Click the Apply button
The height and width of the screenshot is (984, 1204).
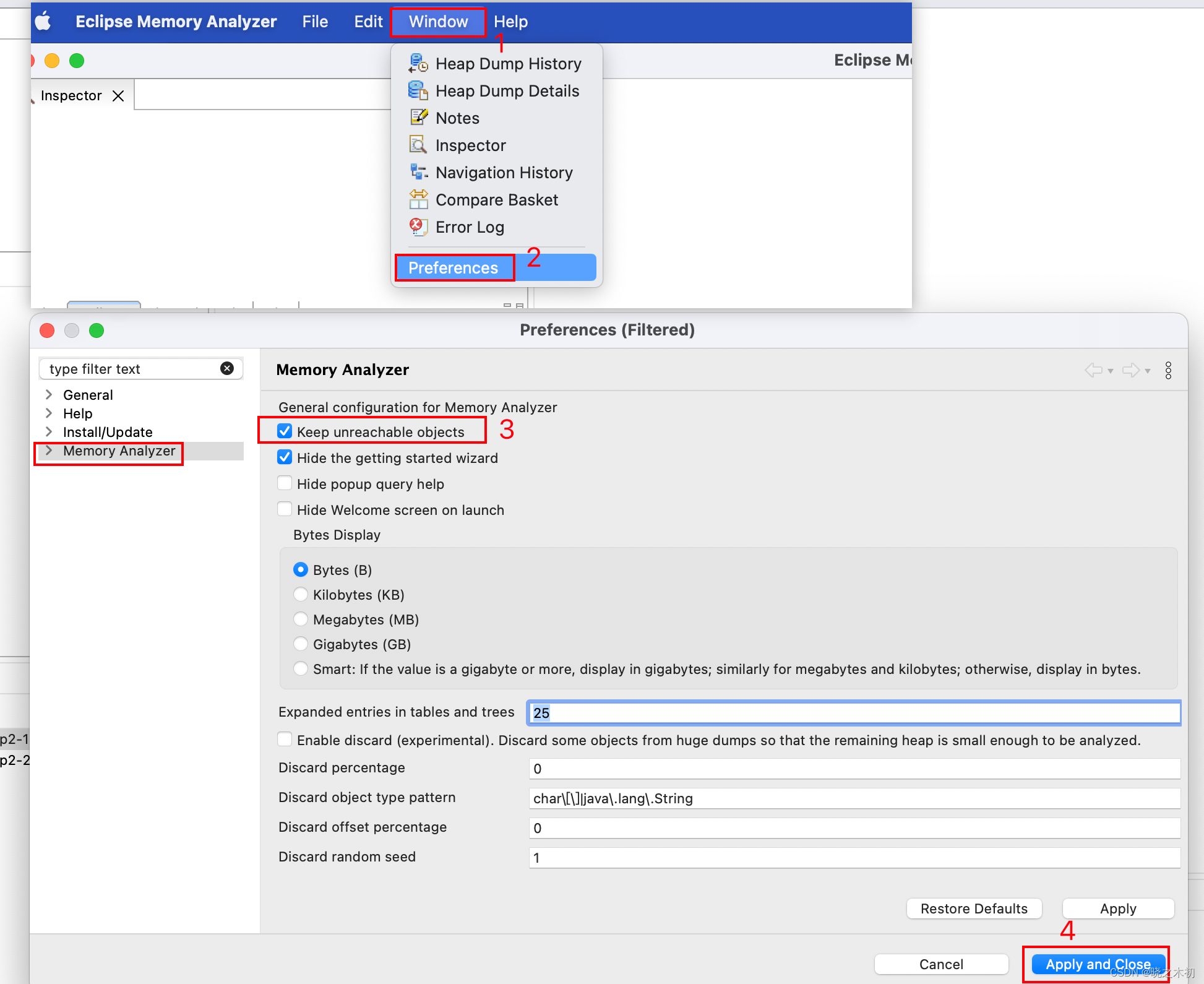point(1118,908)
